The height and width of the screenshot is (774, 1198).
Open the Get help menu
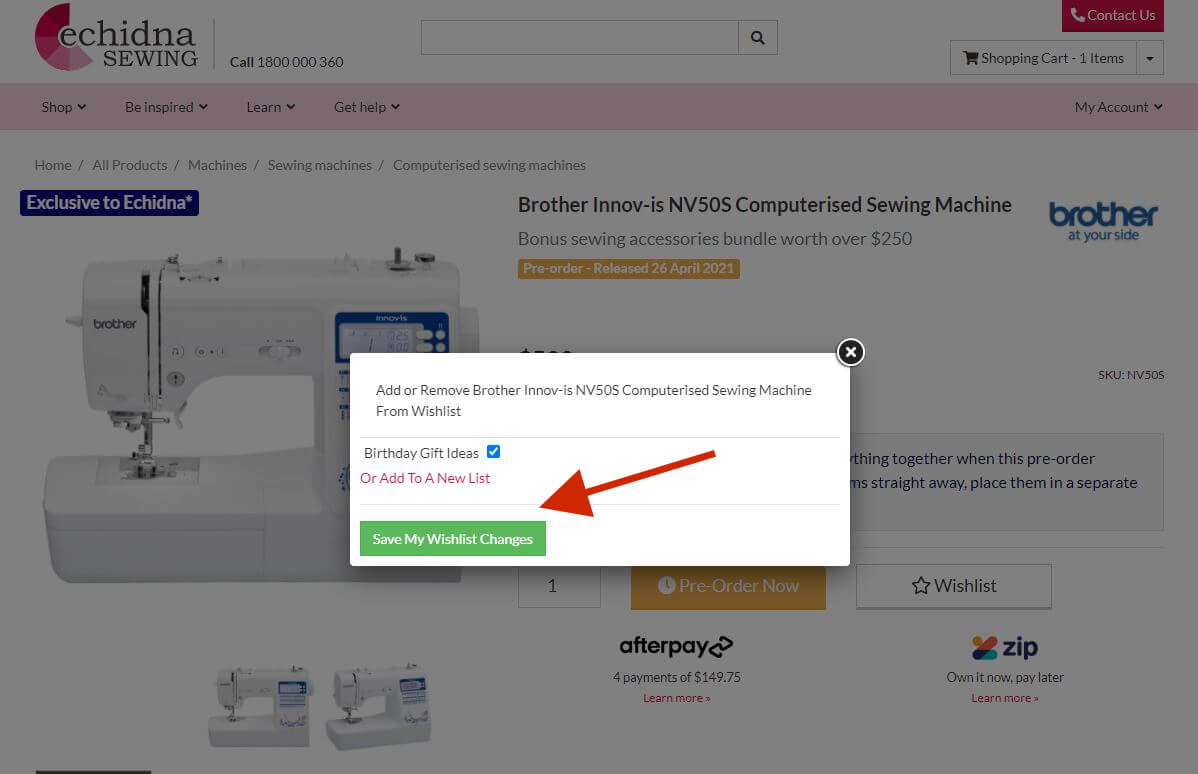coord(367,107)
